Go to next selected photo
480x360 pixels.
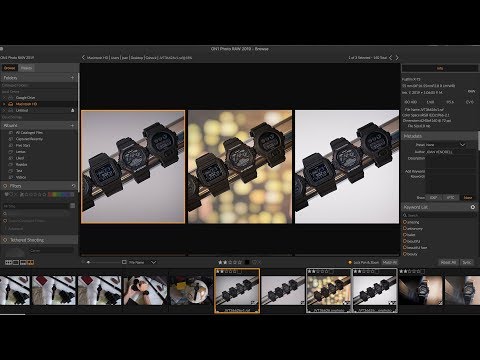click(x=397, y=58)
